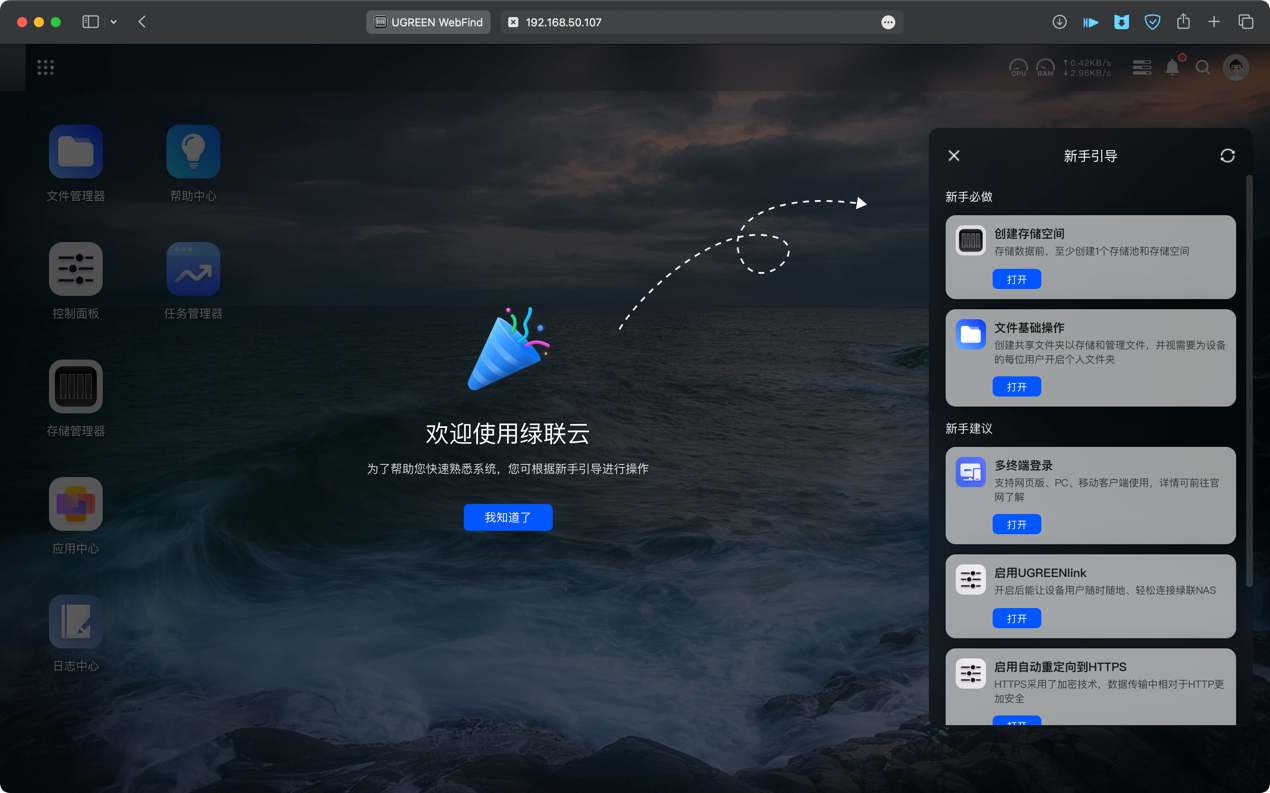
Task: Refresh the 新手引导 guide panel
Action: [1227, 156]
